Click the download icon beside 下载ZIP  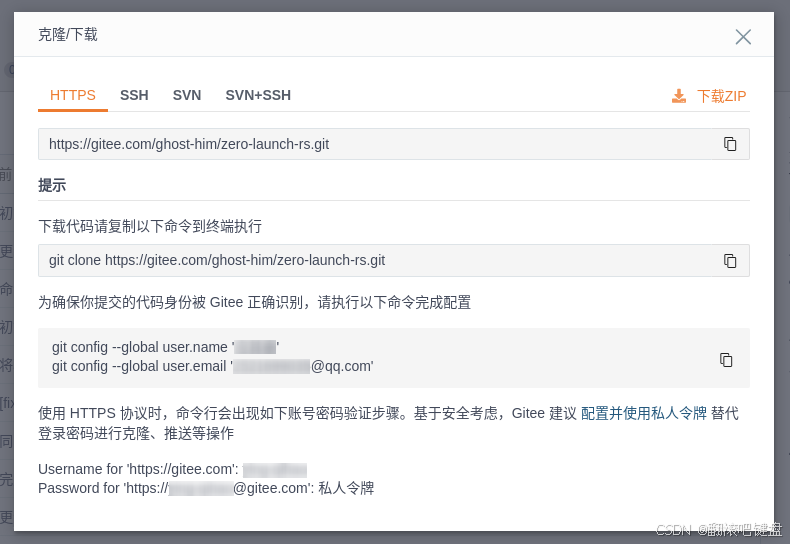679,96
